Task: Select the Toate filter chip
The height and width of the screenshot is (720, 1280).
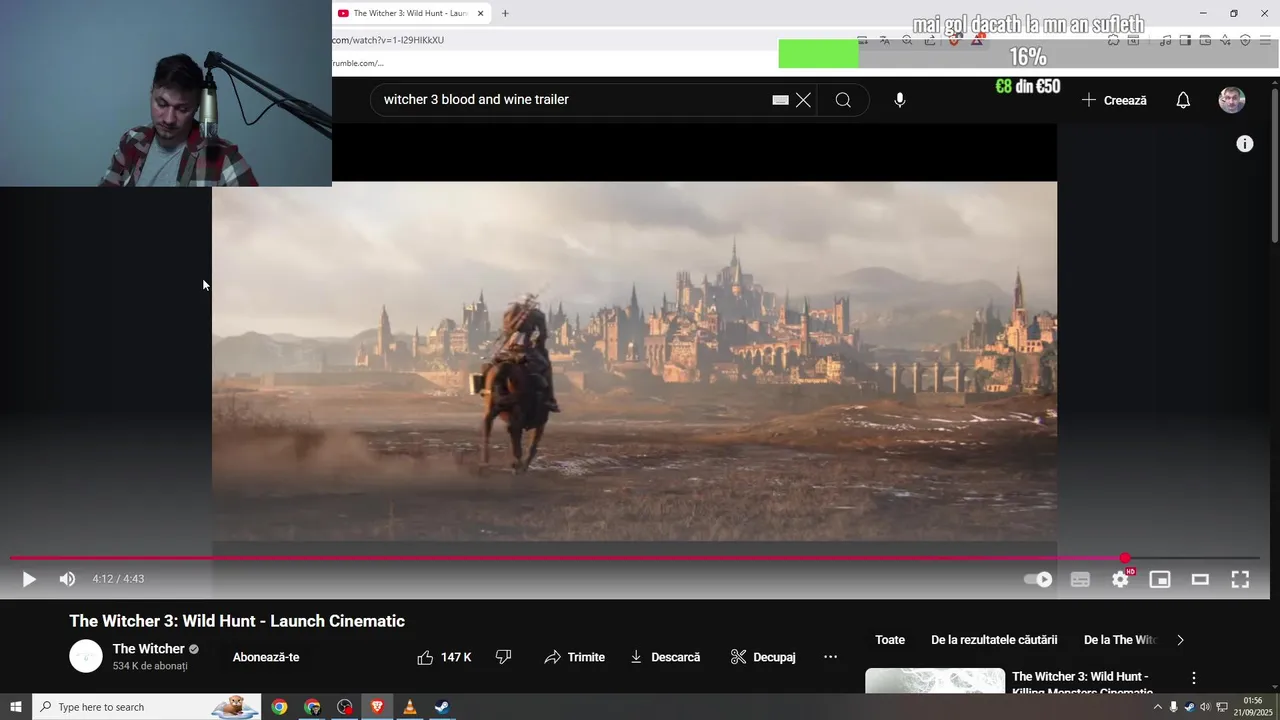Action: click(x=890, y=640)
